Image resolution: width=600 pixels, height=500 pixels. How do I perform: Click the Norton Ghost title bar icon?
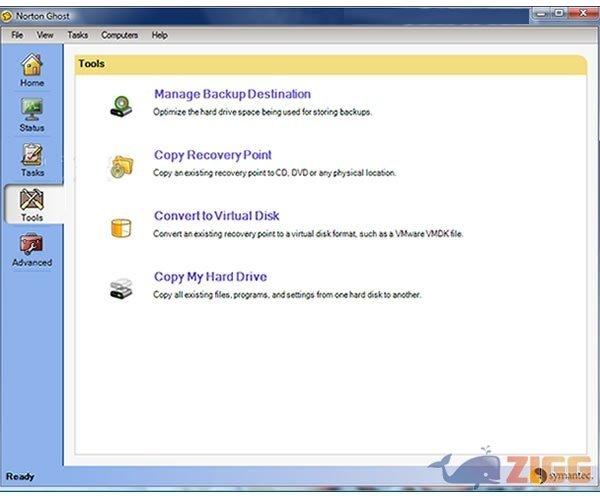tap(8, 15)
